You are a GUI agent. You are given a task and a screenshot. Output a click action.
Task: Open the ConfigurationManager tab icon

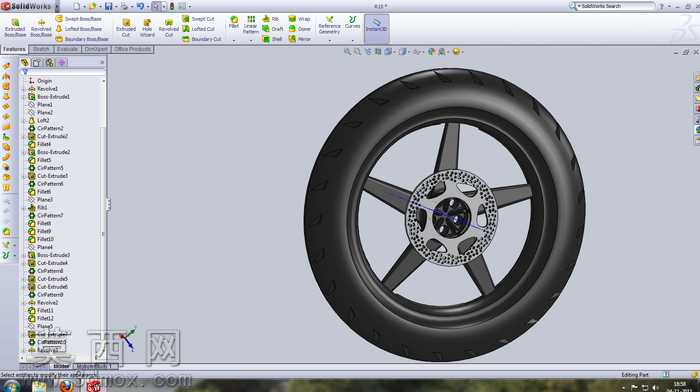pos(49,63)
